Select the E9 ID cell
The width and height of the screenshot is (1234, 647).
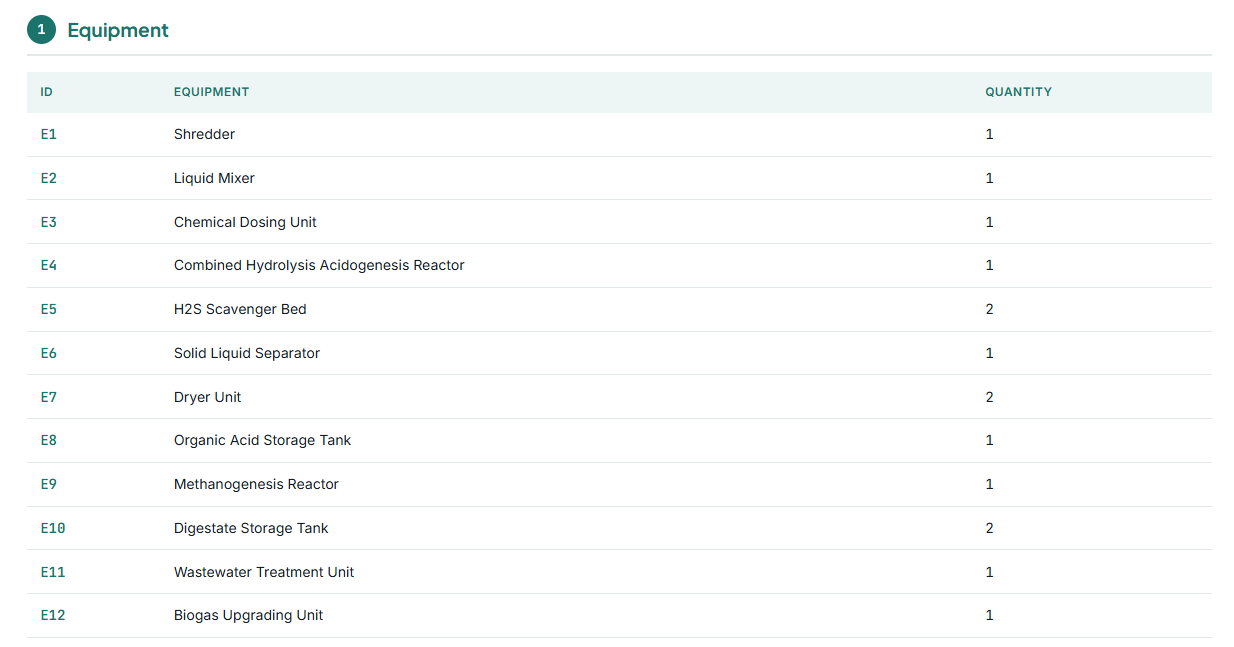(x=49, y=484)
